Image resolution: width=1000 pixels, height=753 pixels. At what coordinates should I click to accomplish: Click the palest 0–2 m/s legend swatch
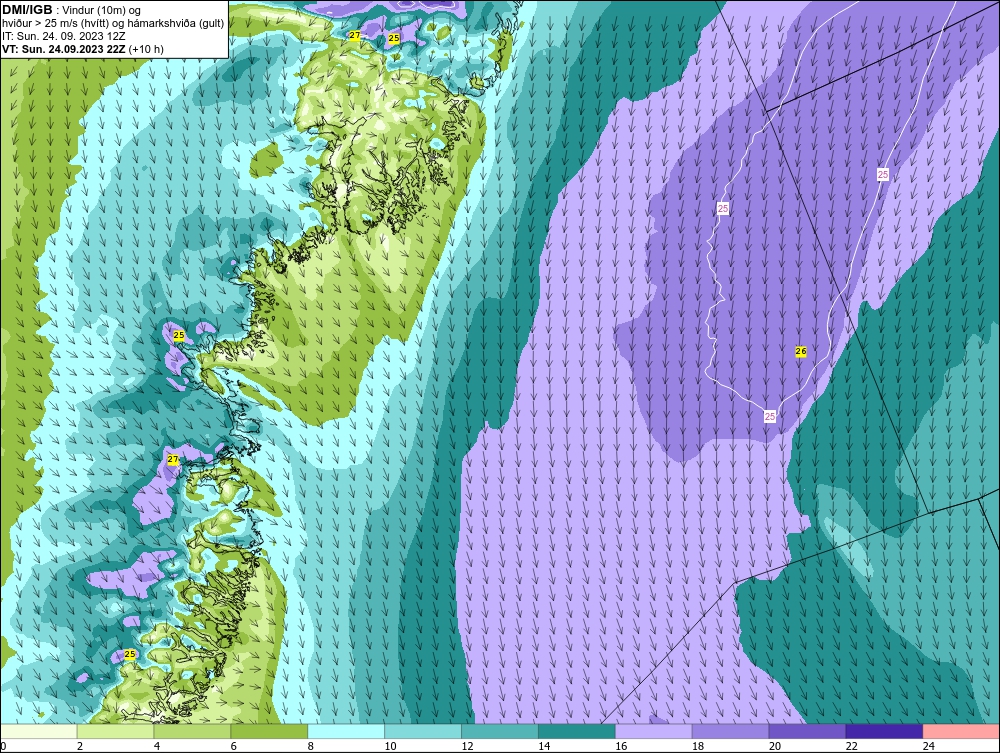point(38,731)
